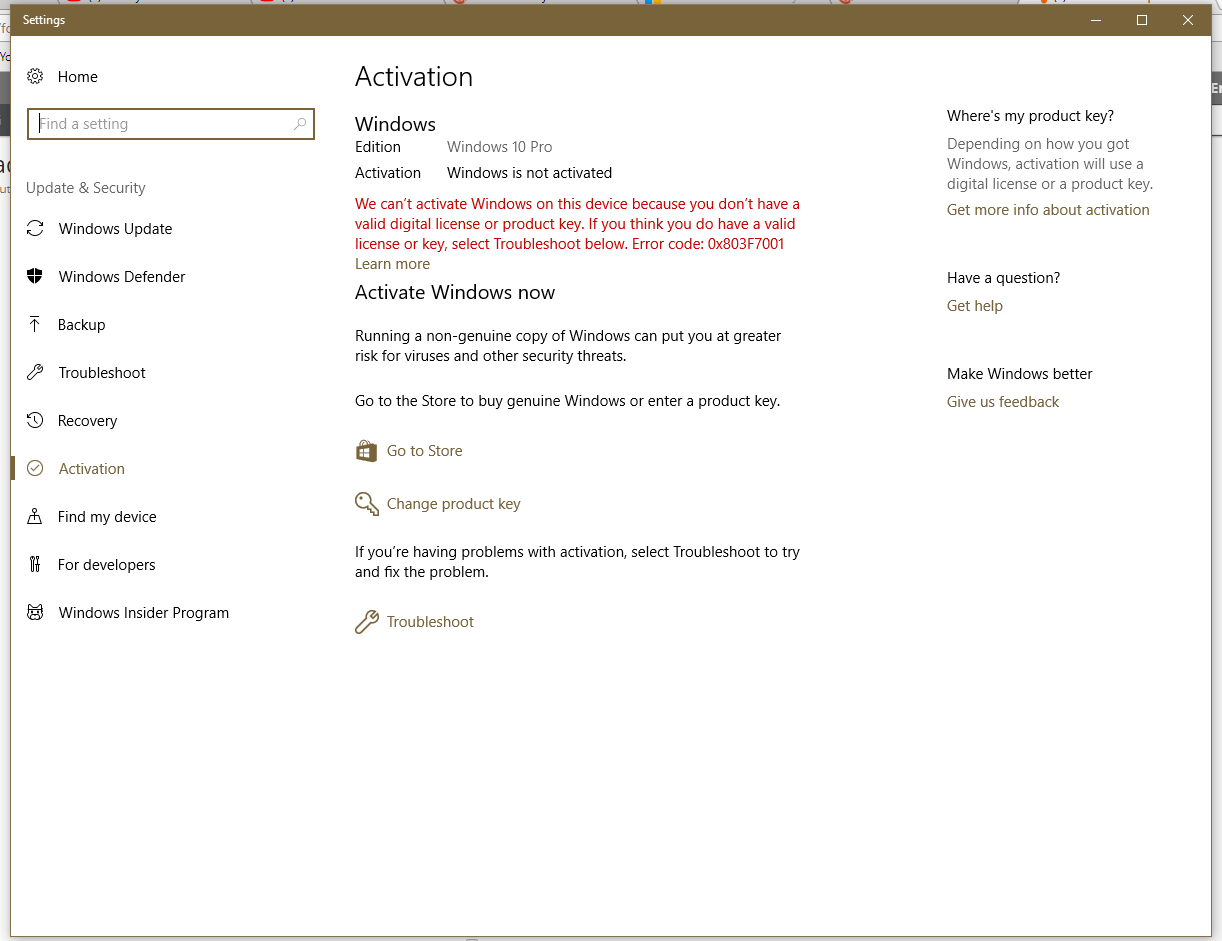Click the Windows Defender shield icon

(x=35, y=276)
